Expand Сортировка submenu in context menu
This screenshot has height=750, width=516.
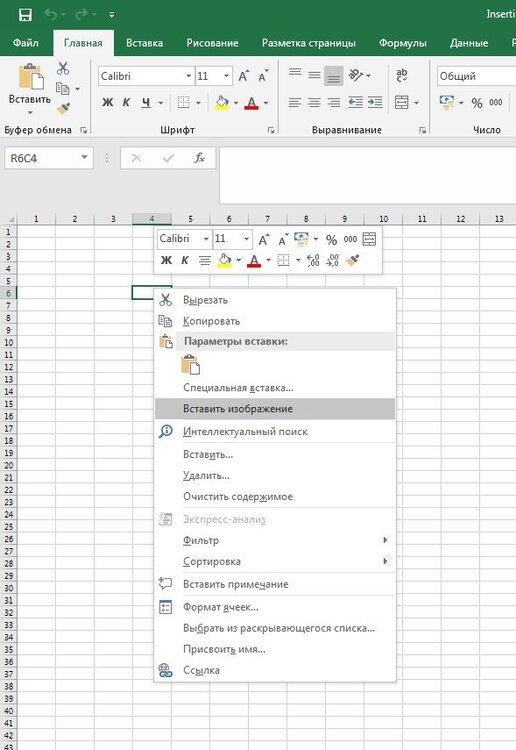pyautogui.click(x=275, y=561)
